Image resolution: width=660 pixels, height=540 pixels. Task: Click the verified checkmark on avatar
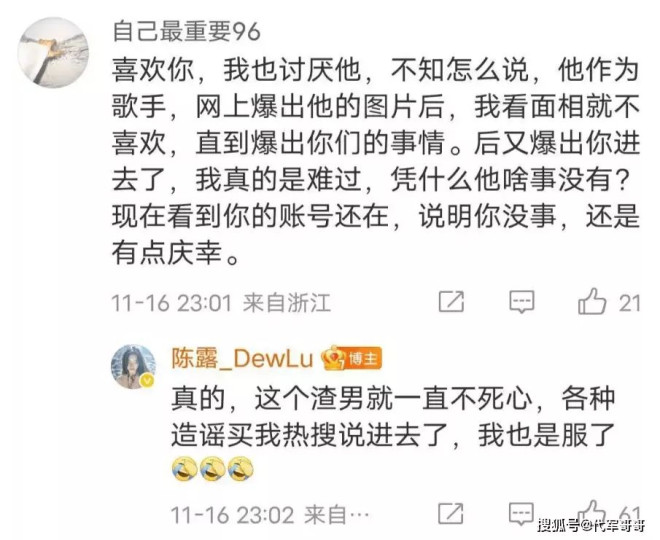147,381
